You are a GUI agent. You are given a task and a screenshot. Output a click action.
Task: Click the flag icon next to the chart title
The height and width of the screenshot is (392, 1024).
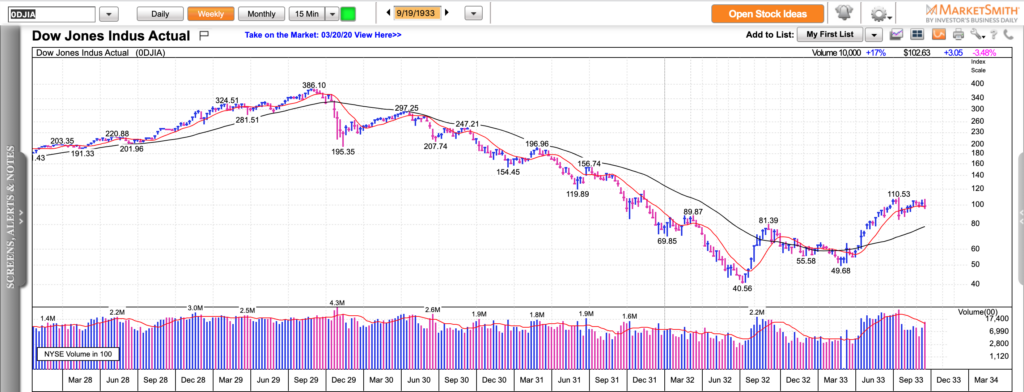pyautogui.click(x=203, y=35)
